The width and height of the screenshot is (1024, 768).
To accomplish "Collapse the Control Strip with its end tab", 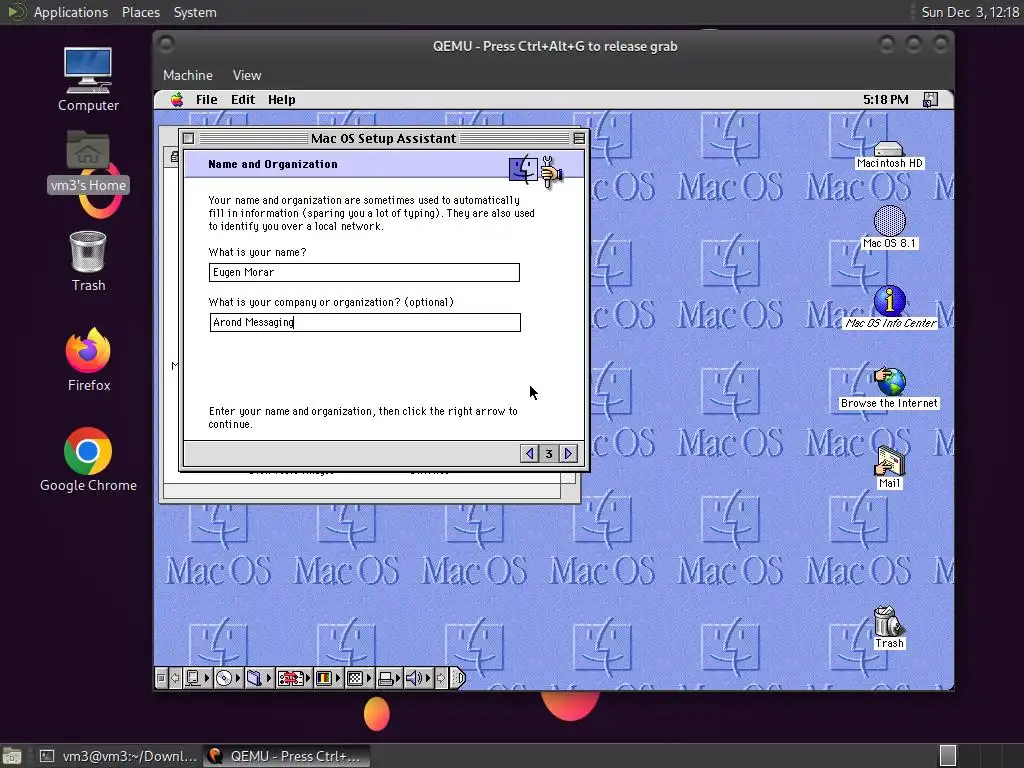I will [458, 678].
